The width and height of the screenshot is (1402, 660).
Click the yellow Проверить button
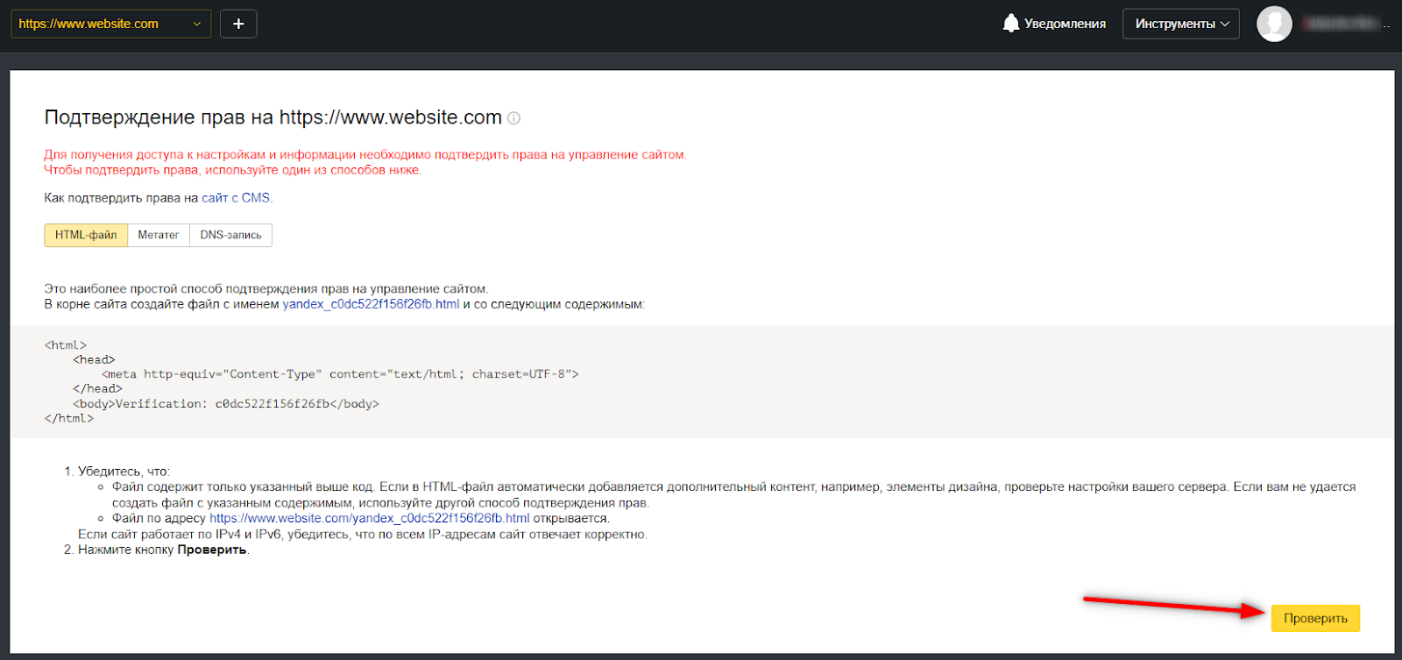click(1316, 619)
